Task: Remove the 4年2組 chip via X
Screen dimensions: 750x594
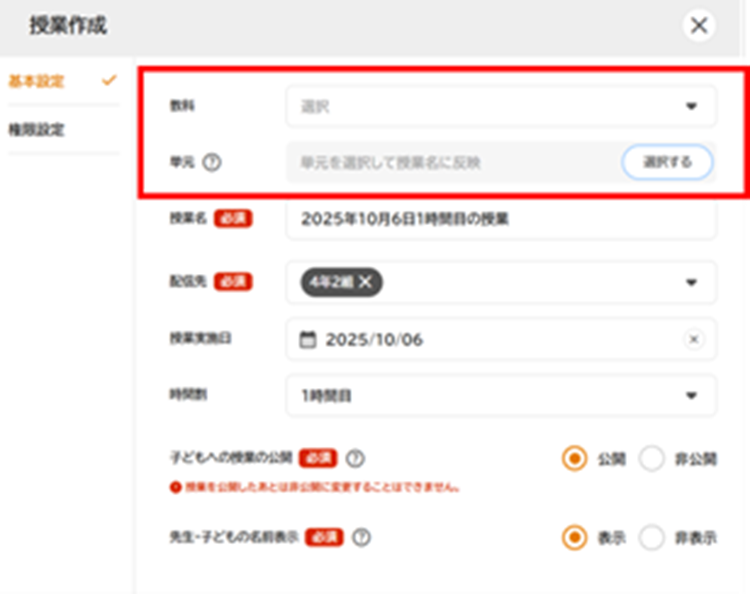Action: (x=366, y=283)
